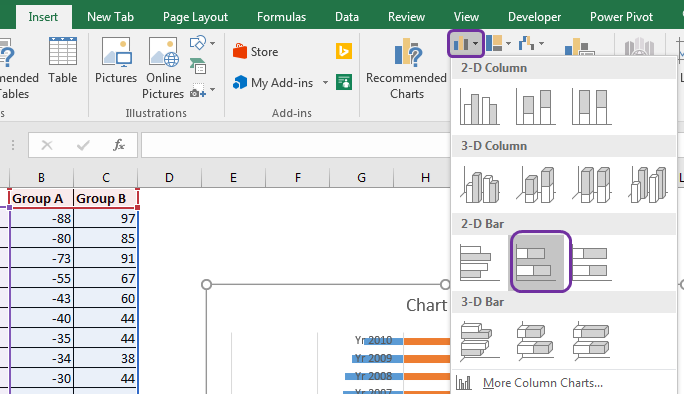Select the Group B header cell
The image size is (684, 394).
[x=106, y=199]
